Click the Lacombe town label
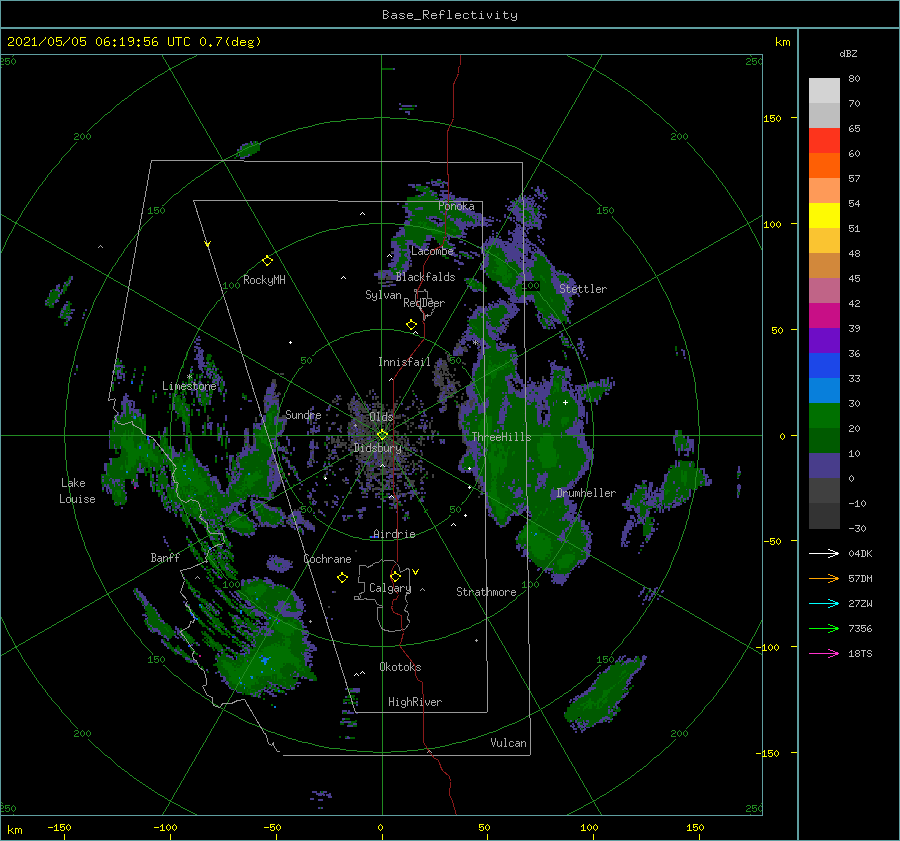Image resolution: width=900 pixels, height=841 pixels. [432, 251]
